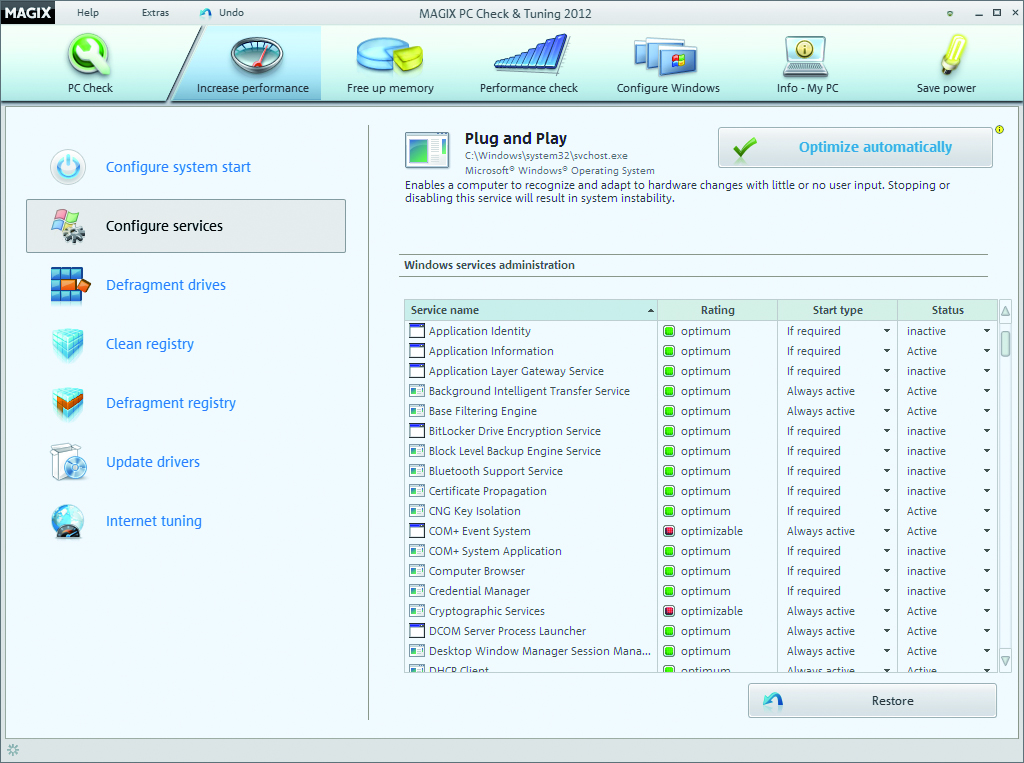Open Start type dropdown for COM+ Event System
Image resolution: width=1024 pixels, height=763 pixels.
click(887, 531)
